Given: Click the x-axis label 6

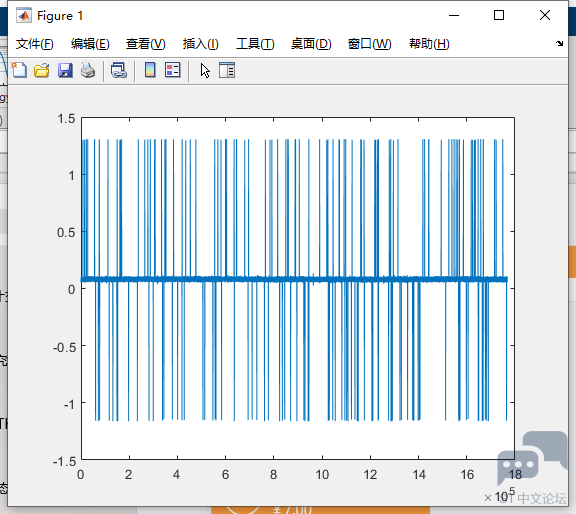Looking at the screenshot, I should point(225,475).
